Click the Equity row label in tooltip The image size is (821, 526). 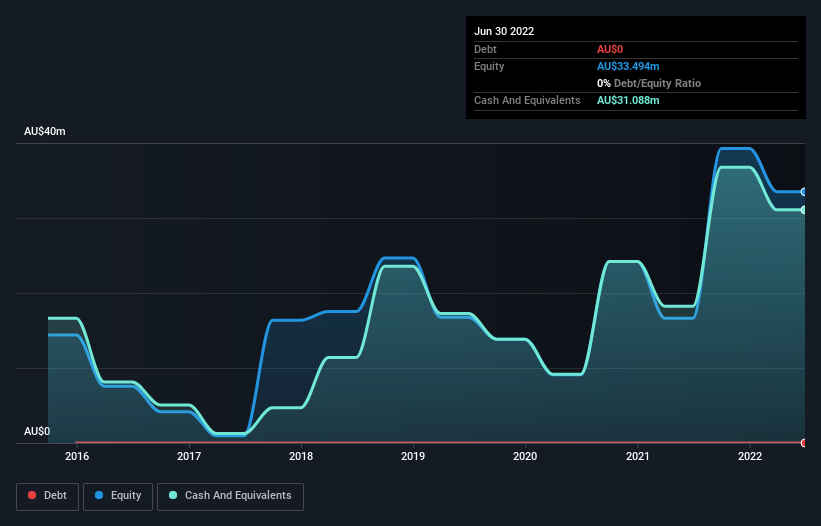pos(489,66)
